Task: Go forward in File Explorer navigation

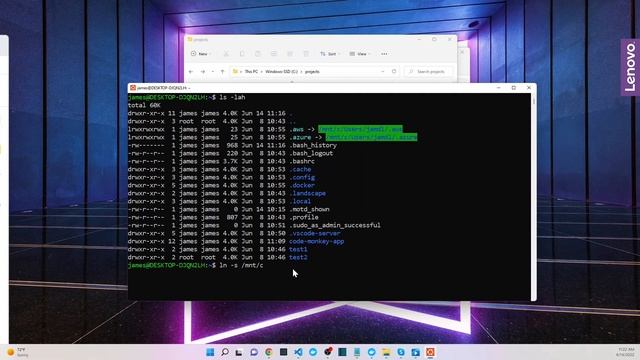Action: coord(202,71)
